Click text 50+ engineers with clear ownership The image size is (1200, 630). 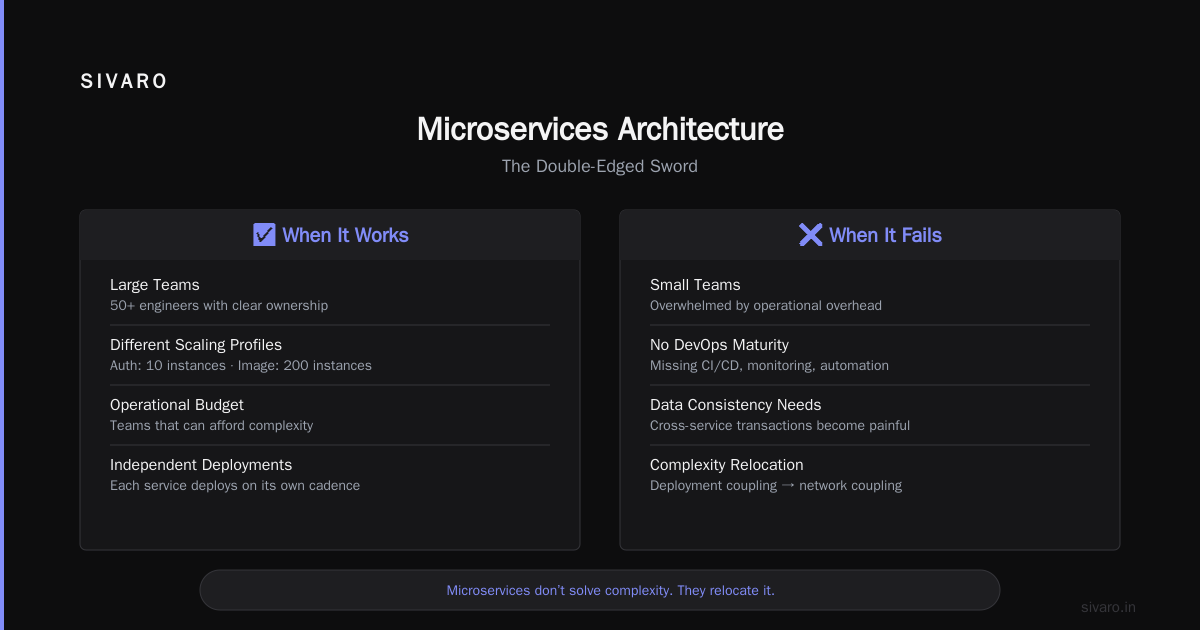point(219,306)
